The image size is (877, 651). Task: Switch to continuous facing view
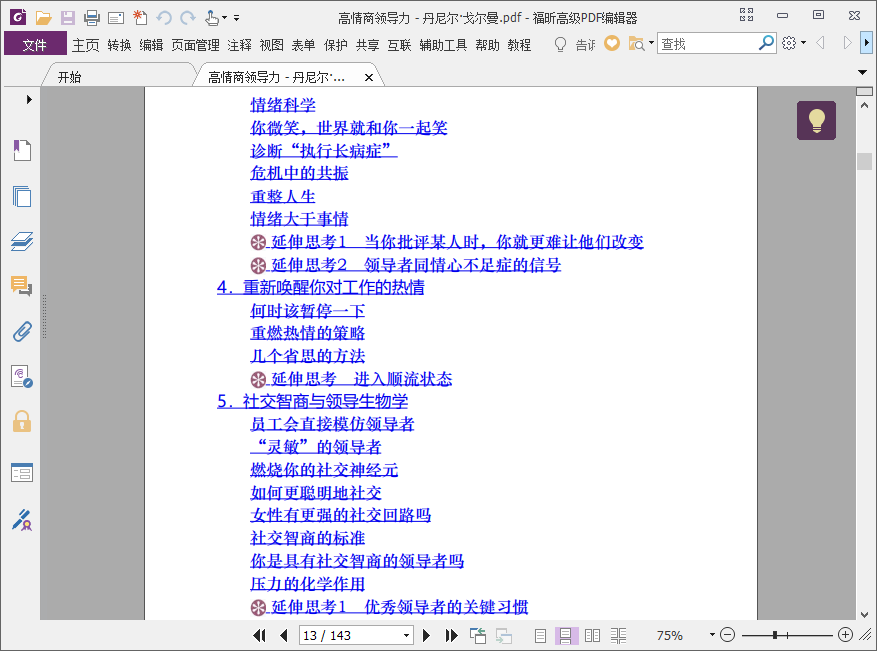(x=618, y=635)
